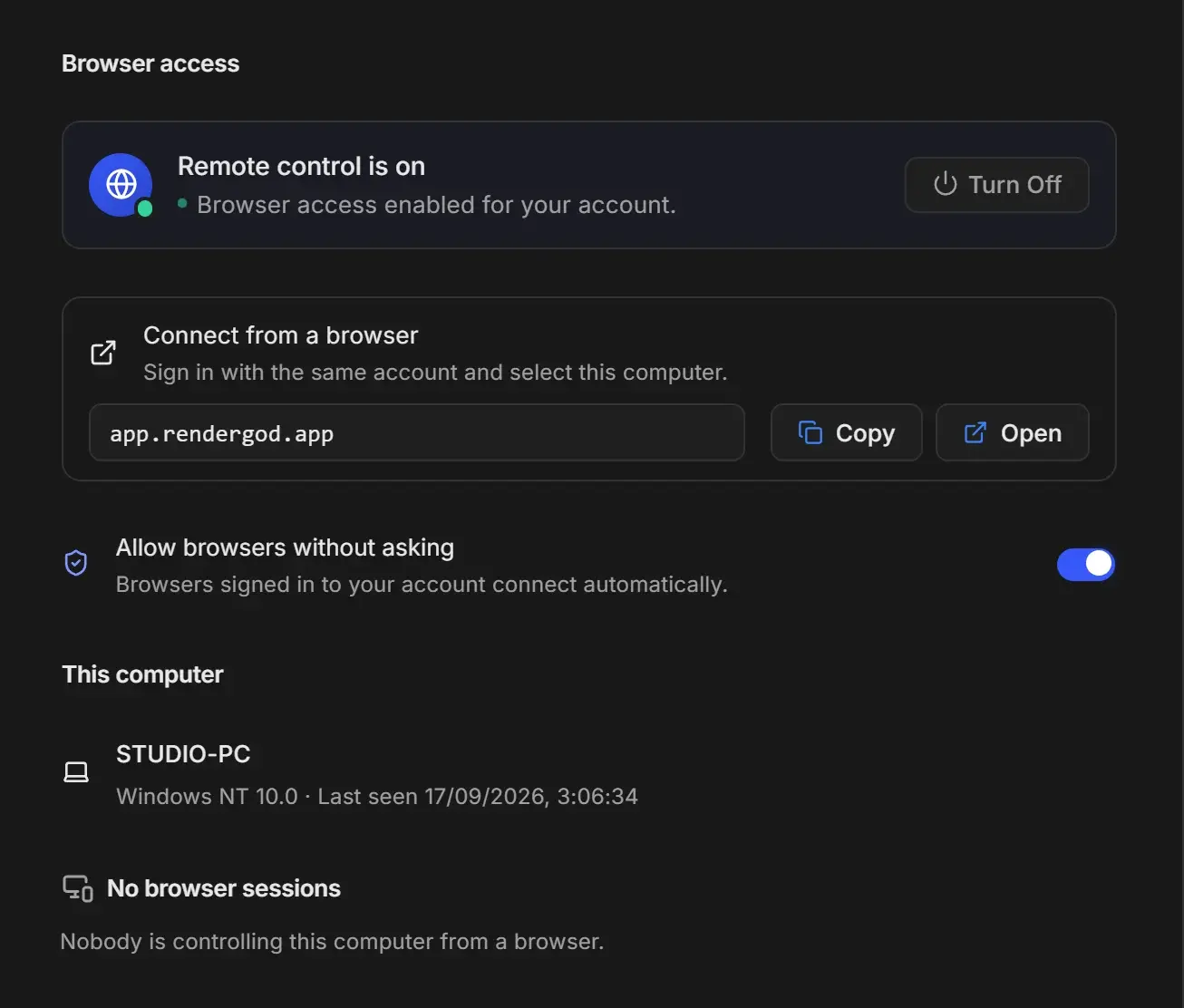Click the laptop icon beside STUDIO-PC
This screenshot has width=1184, height=1008.
point(76,771)
